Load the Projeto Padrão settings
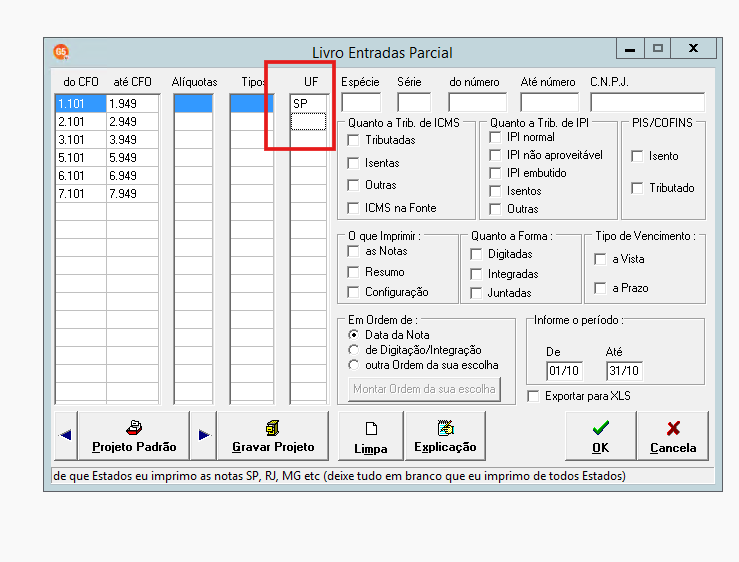This screenshot has width=739, height=562. click(134, 435)
